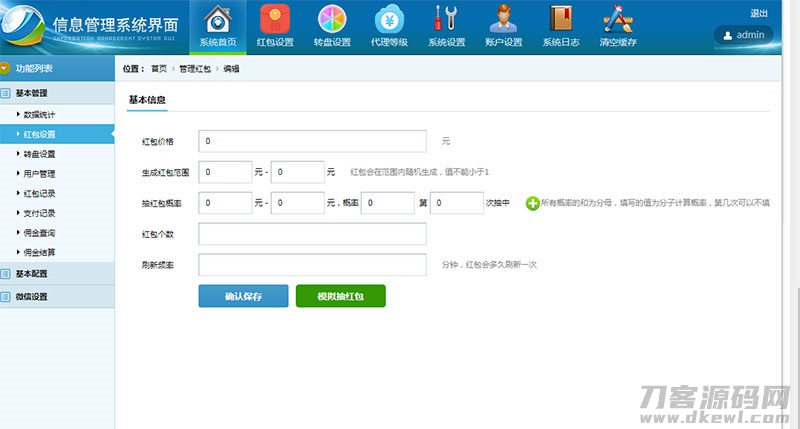800x429 pixels.
Task: Click the 账户设置 user icon
Action: 504,20
